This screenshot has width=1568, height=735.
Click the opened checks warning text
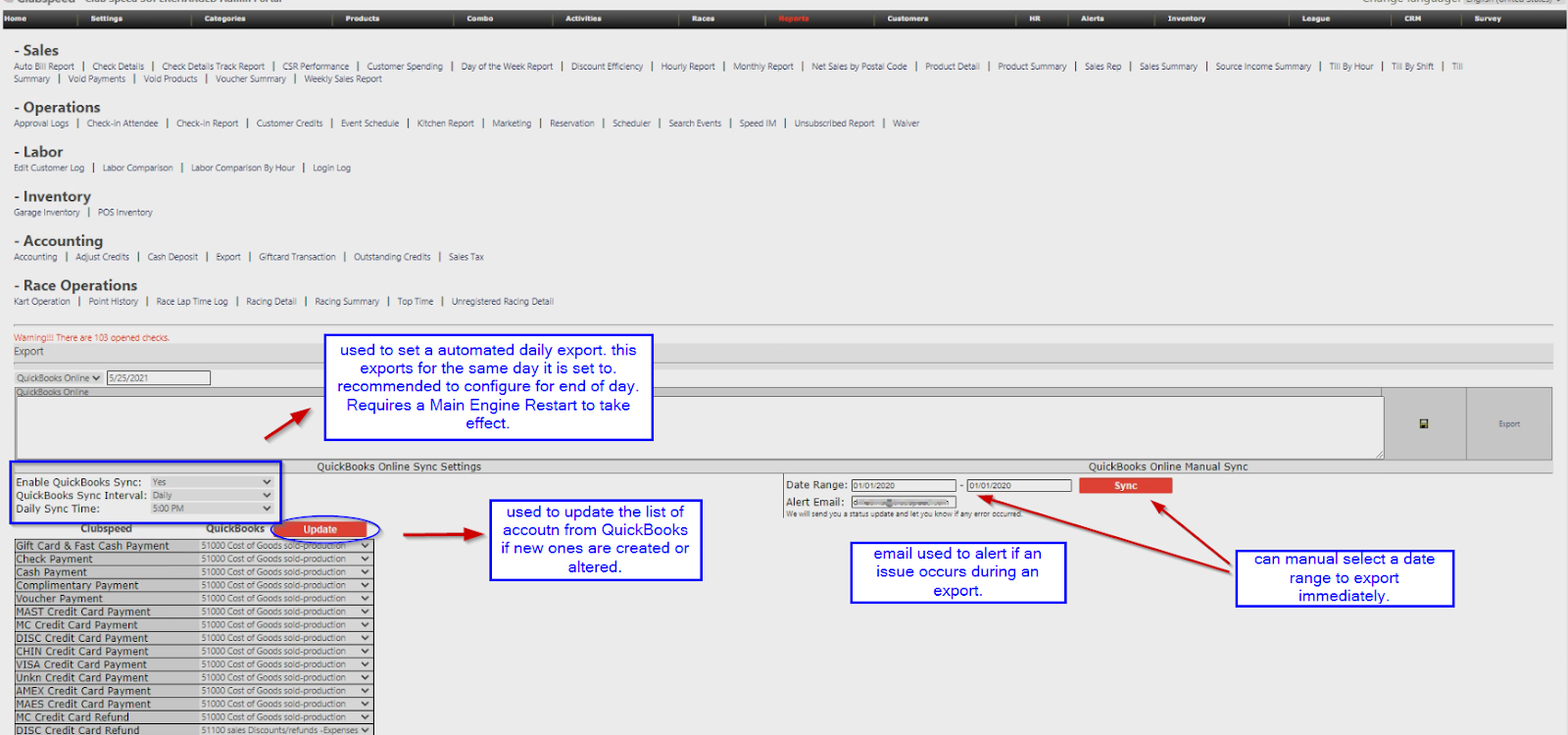(91, 338)
